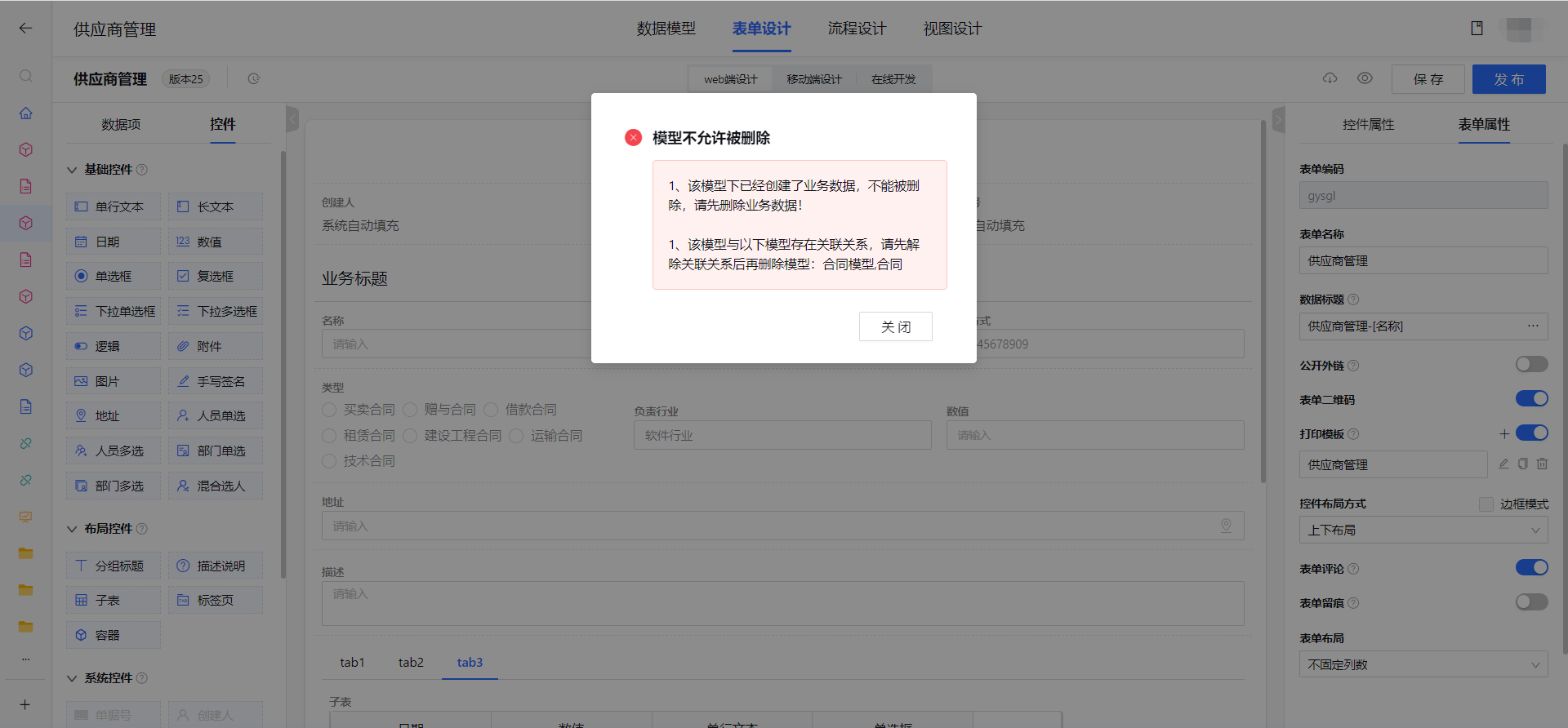Switch to the 控件属性 tab
Screen dimensions: 1568x728
[x=1368, y=124]
